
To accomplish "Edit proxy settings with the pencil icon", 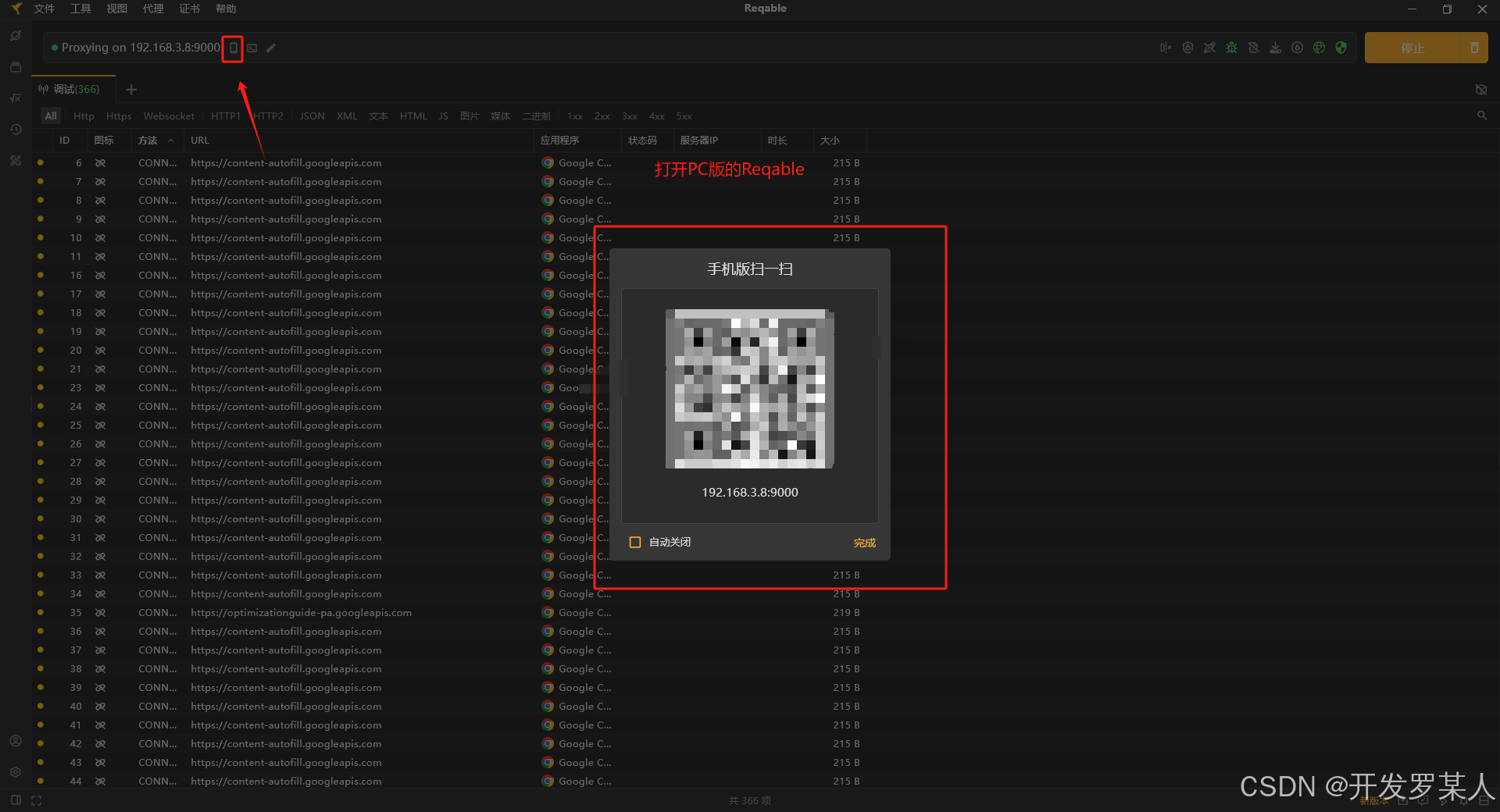I will [271, 48].
